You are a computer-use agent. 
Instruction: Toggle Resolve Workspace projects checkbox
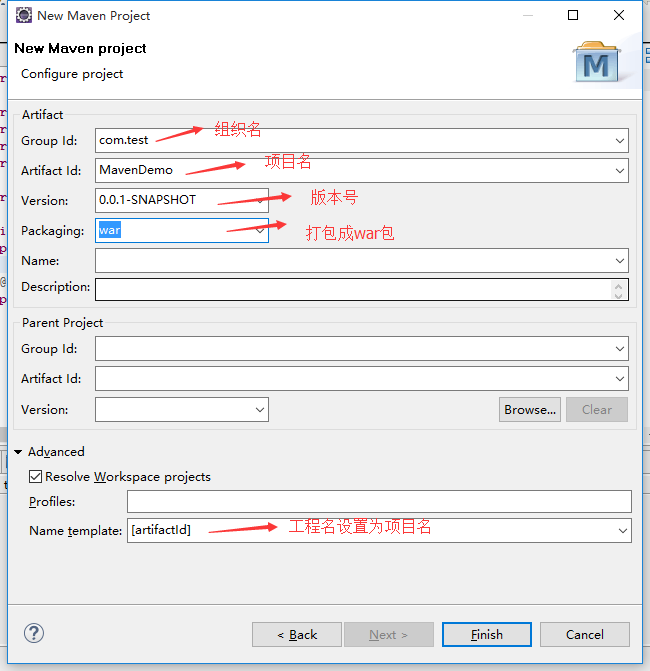[36, 477]
